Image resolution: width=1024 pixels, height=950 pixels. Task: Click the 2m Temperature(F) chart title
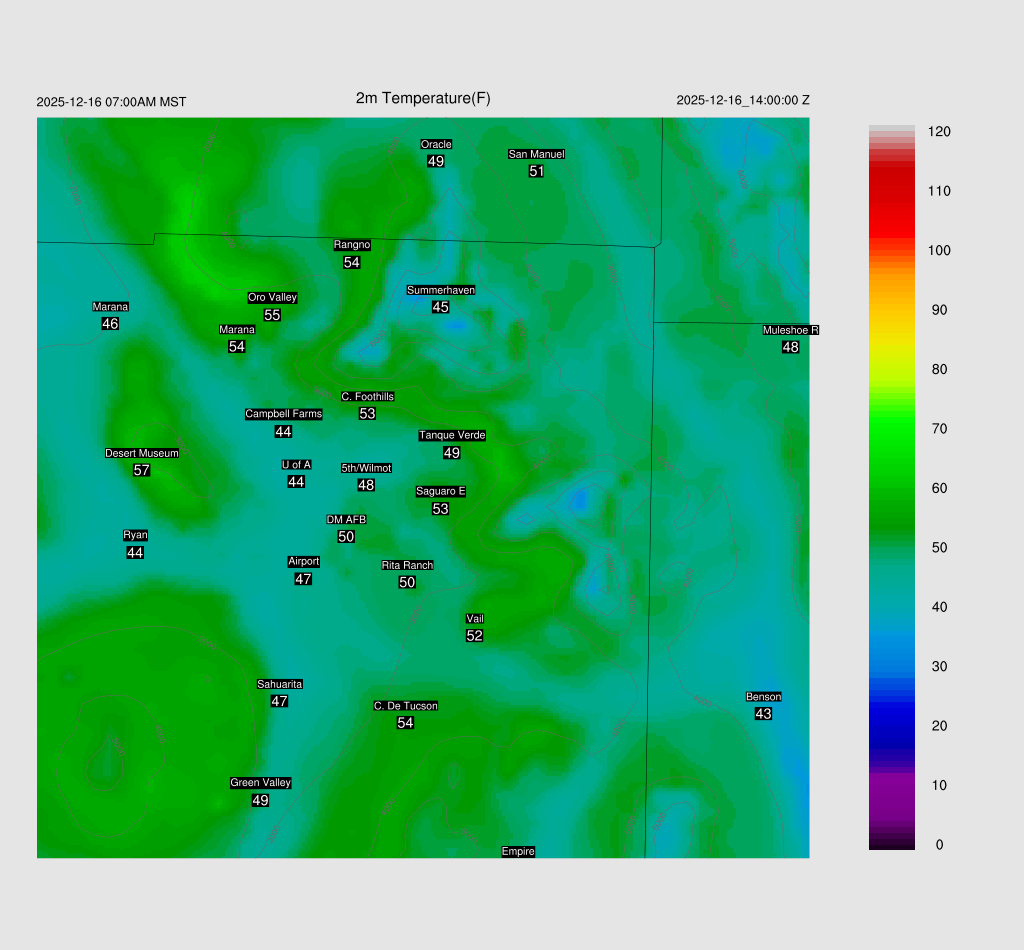click(x=423, y=98)
